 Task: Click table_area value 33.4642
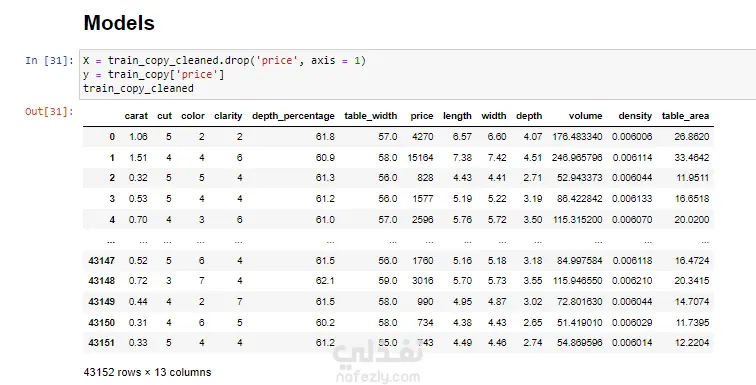point(692,158)
